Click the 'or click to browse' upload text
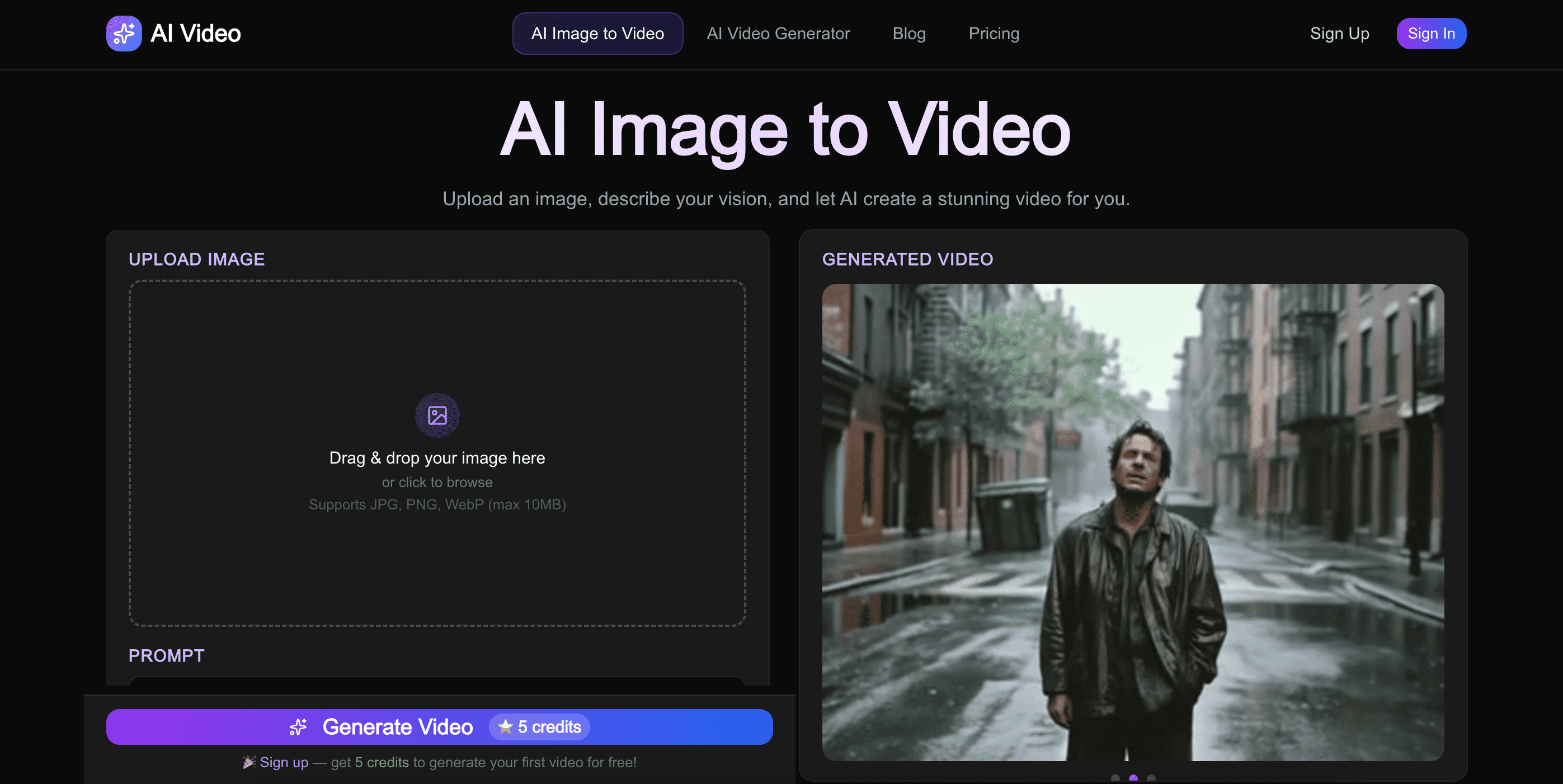Image resolution: width=1563 pixels, height=784 pixels. (x=437, y=482)
